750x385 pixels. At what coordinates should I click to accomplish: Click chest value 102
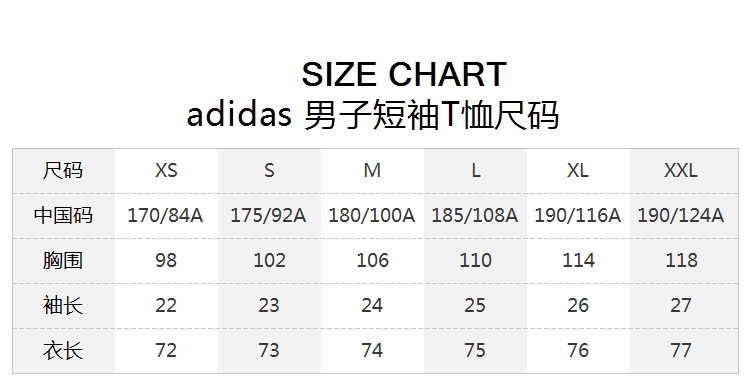coord(269,260)
